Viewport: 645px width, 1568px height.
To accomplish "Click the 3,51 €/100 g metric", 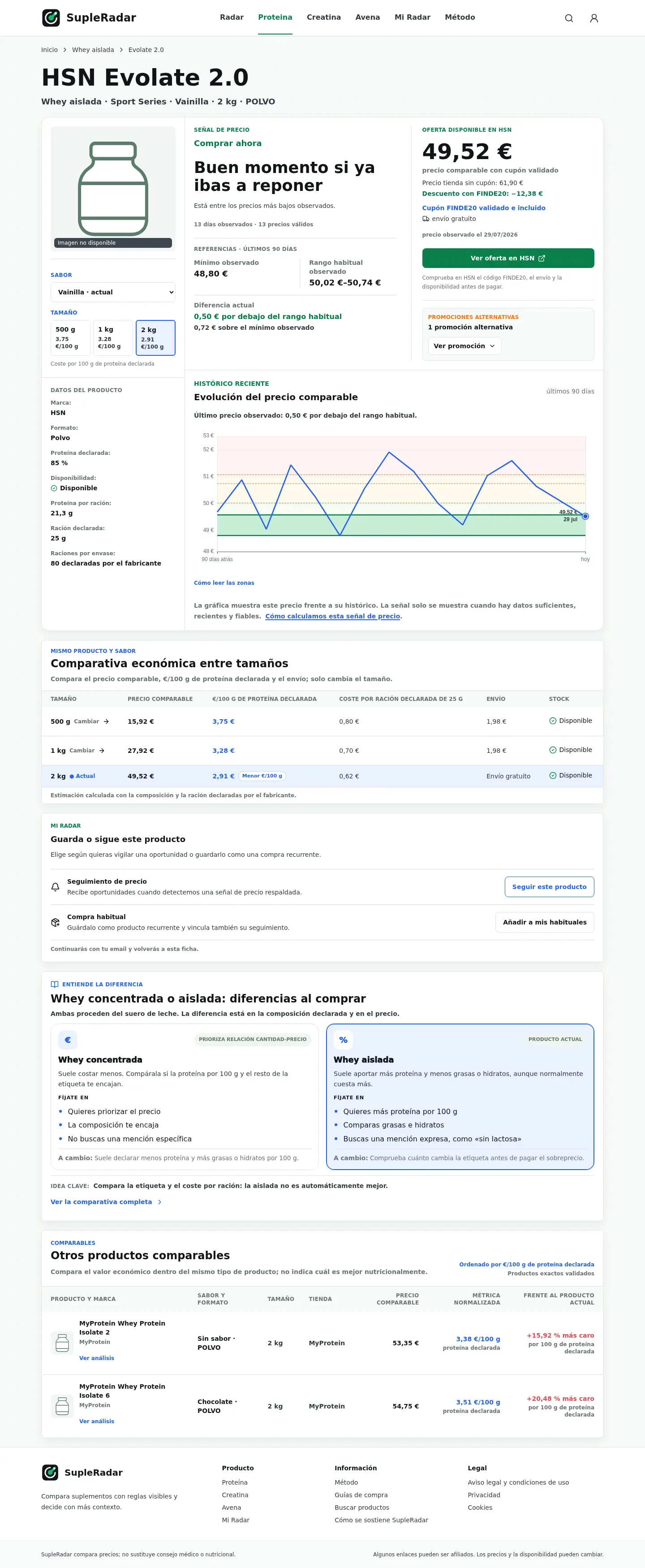I will pyautogui.click(x=478, y=1403).
